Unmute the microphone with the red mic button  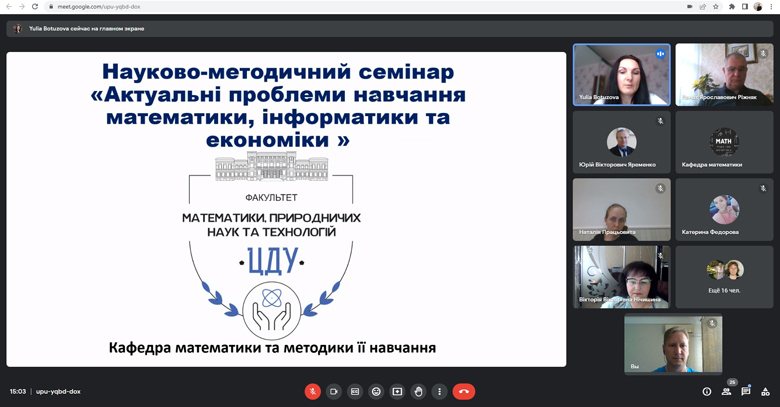point(312,392)
